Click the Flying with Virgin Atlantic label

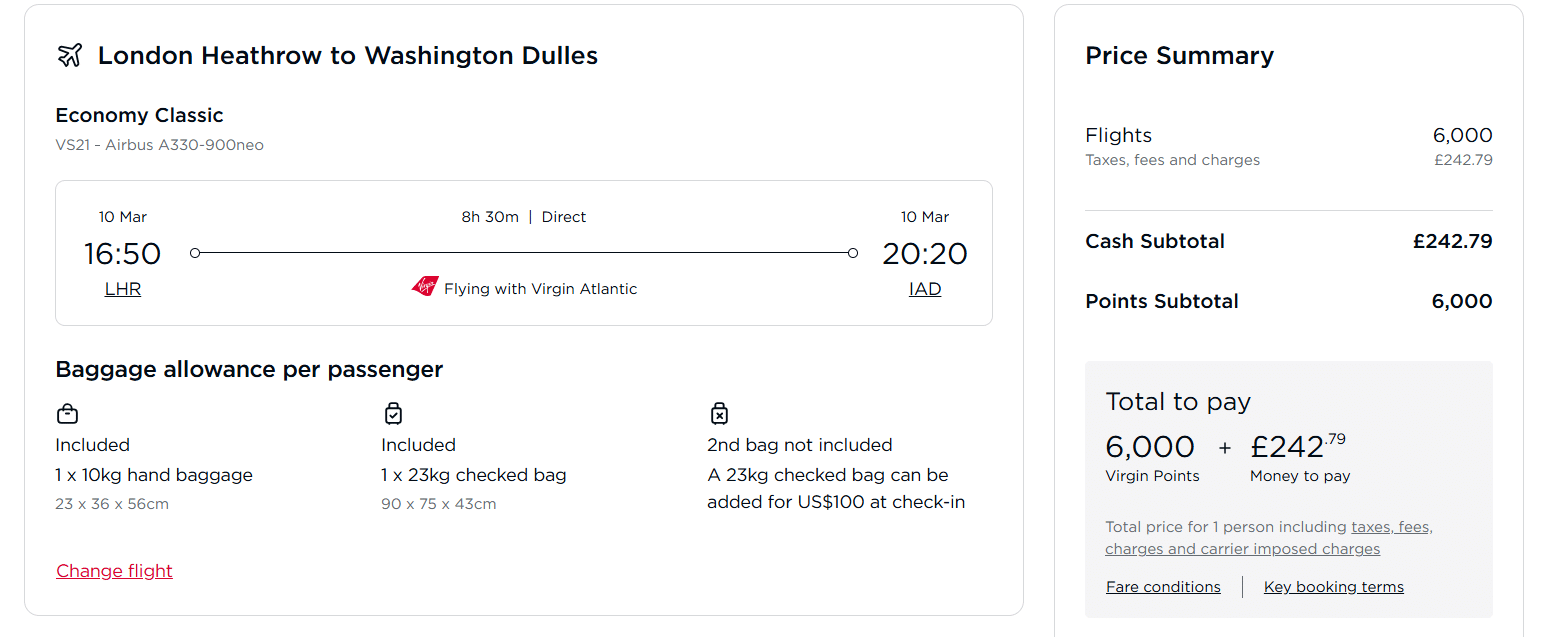(540, 289)
